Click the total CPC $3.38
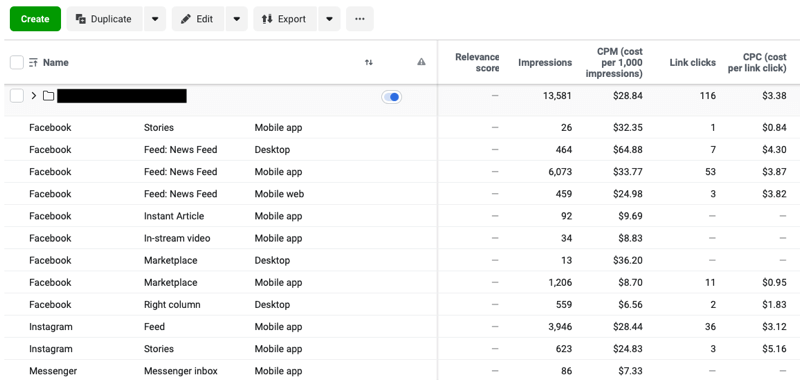The height and width of the screenshot is (380, 800). click(x=773, y=95)
